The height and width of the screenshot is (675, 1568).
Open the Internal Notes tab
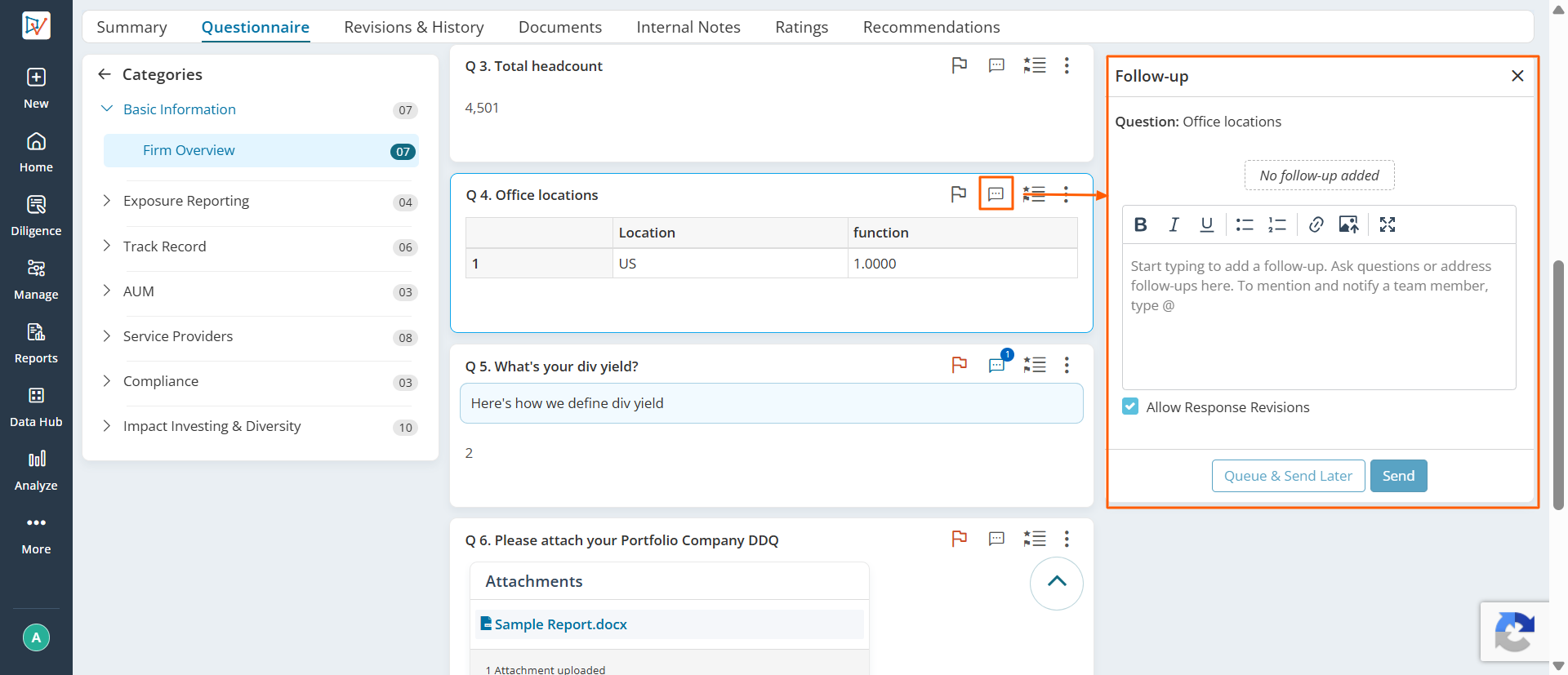pyautogui.click(x=688, y=27)
